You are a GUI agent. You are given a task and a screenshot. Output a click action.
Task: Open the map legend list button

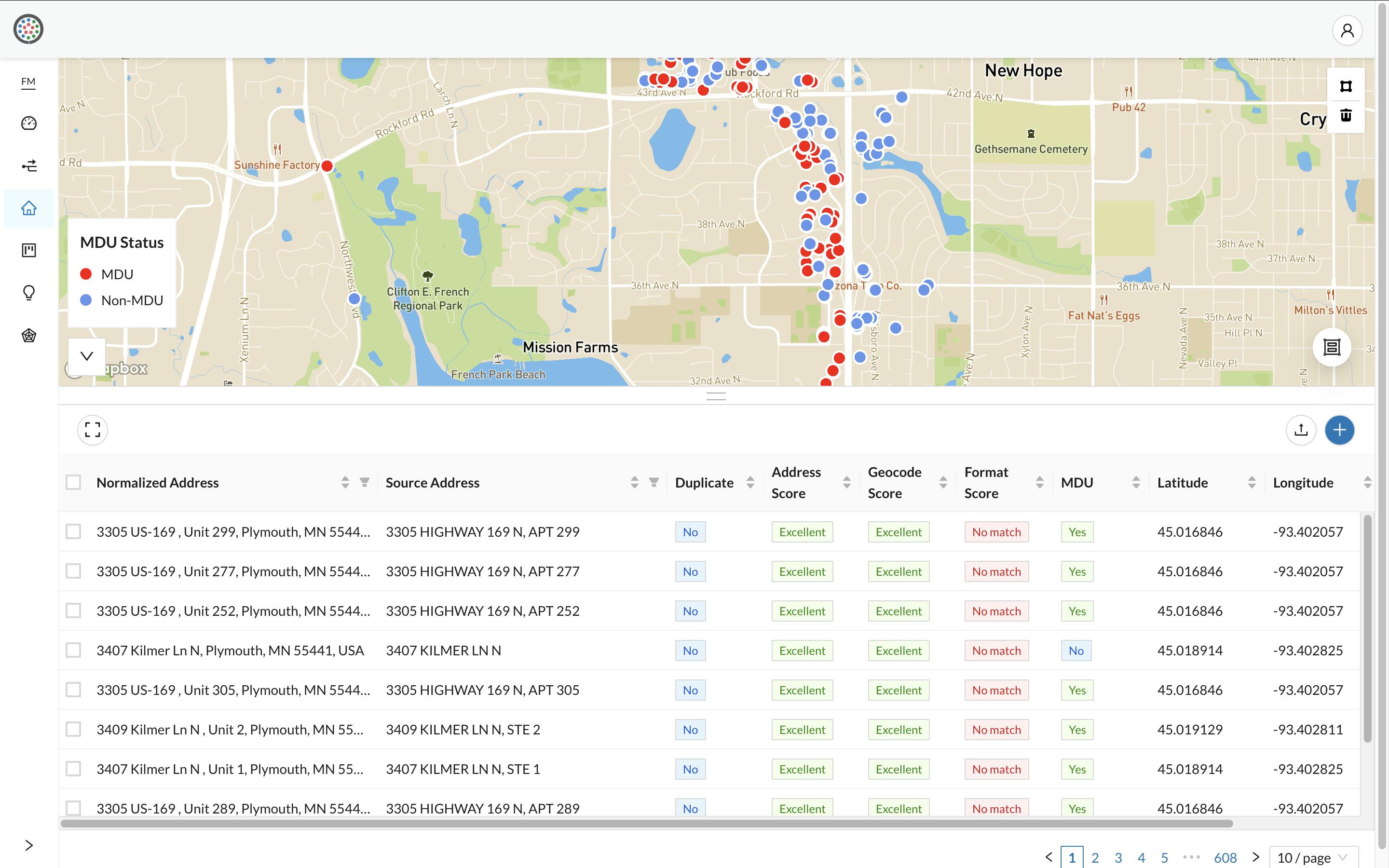pos(1332,347)
